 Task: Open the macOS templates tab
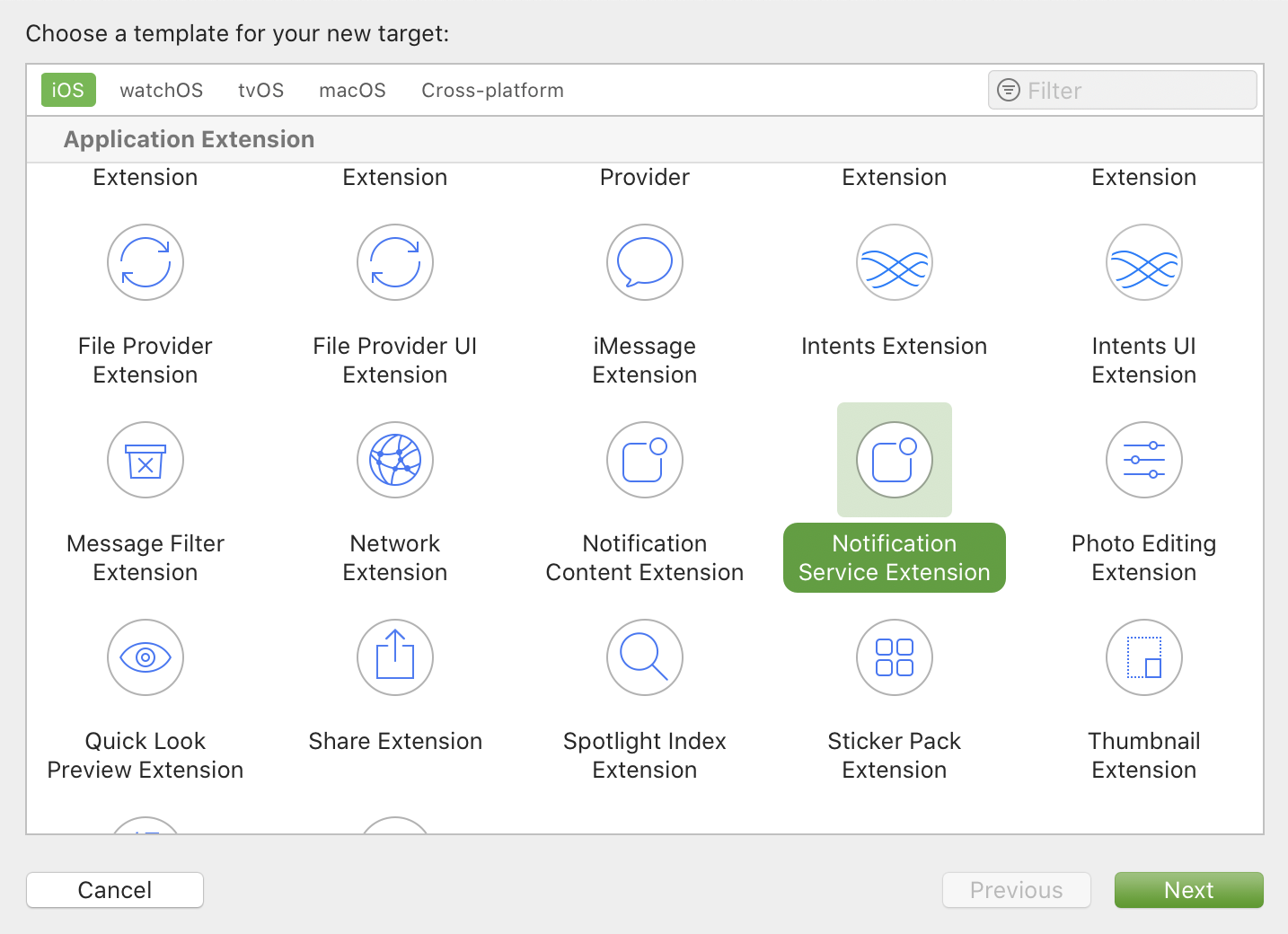click(352, 90)
